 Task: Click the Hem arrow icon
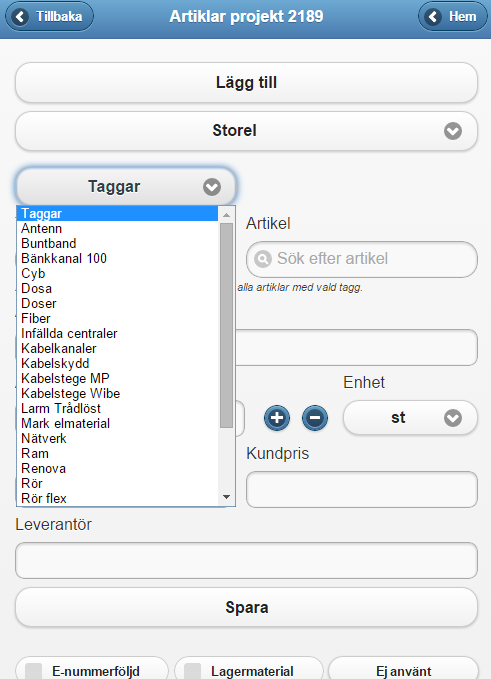point(433,16)
